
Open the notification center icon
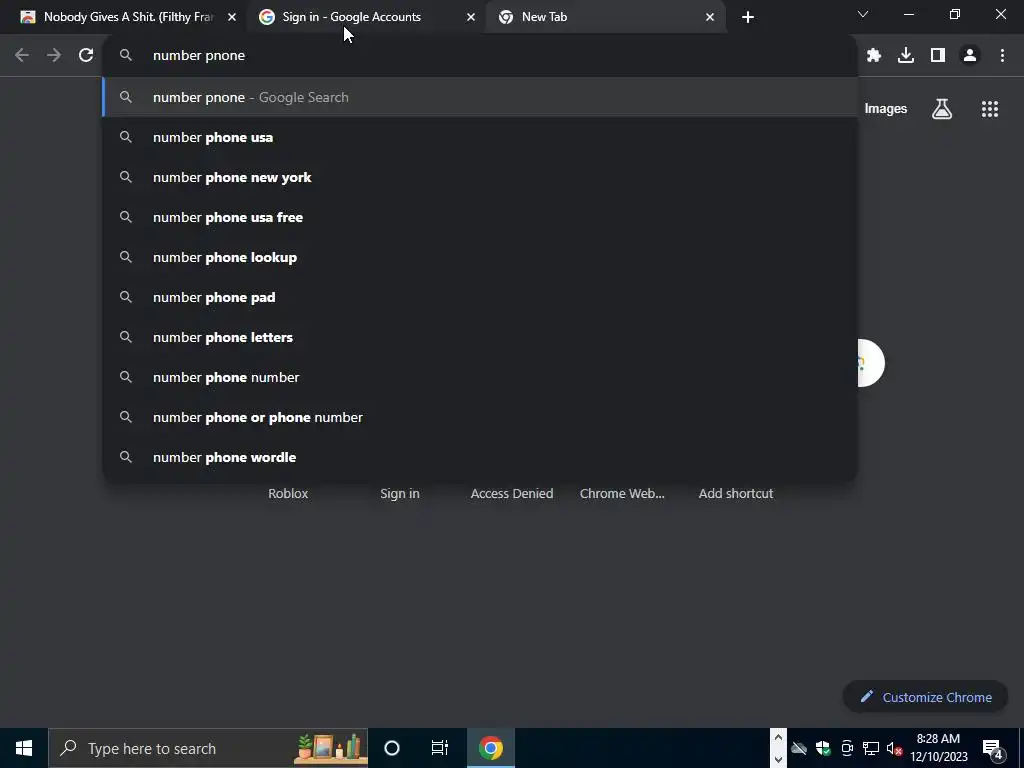(992, 749)
